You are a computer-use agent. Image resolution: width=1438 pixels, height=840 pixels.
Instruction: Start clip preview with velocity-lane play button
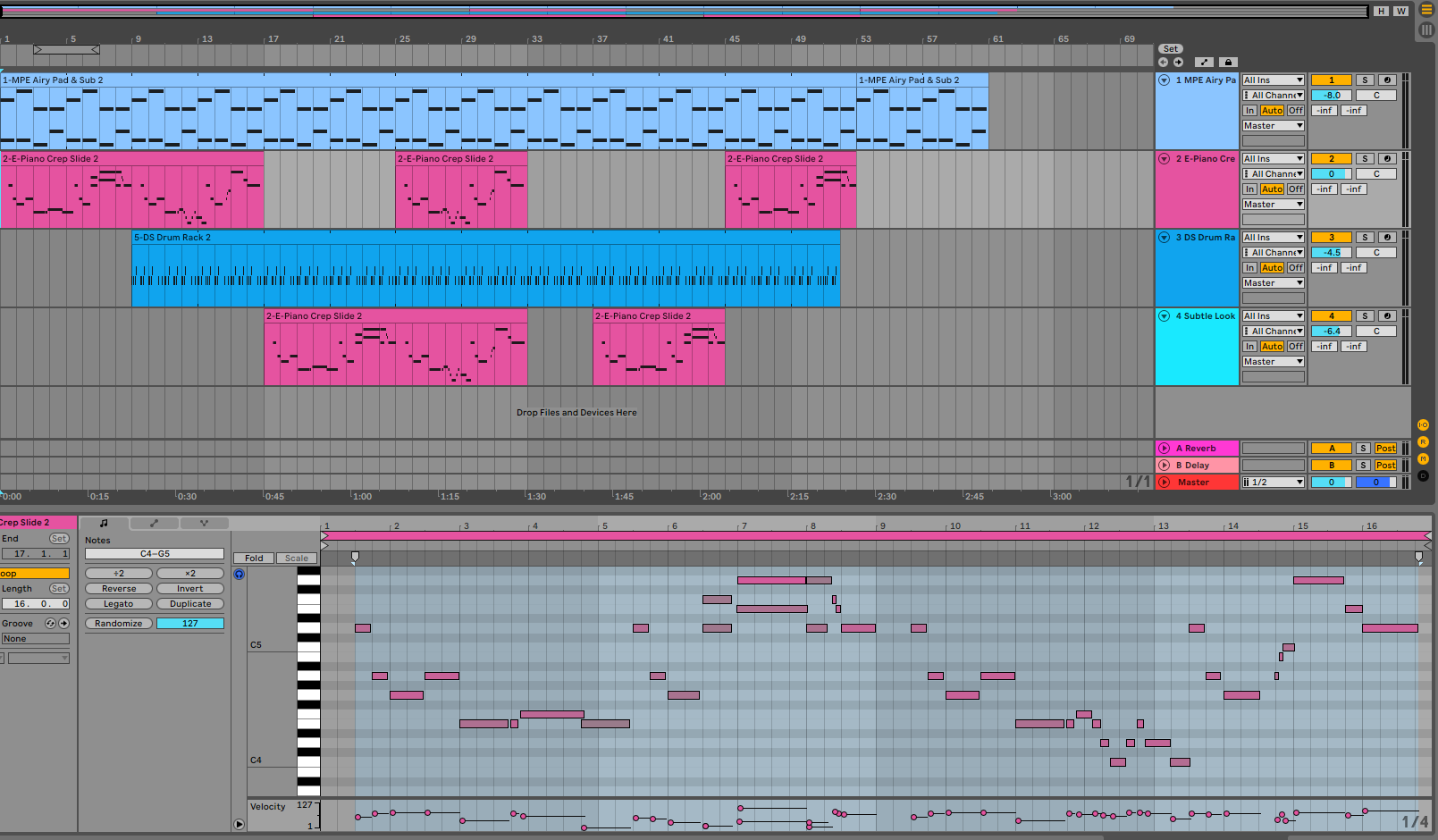(239, 825)
